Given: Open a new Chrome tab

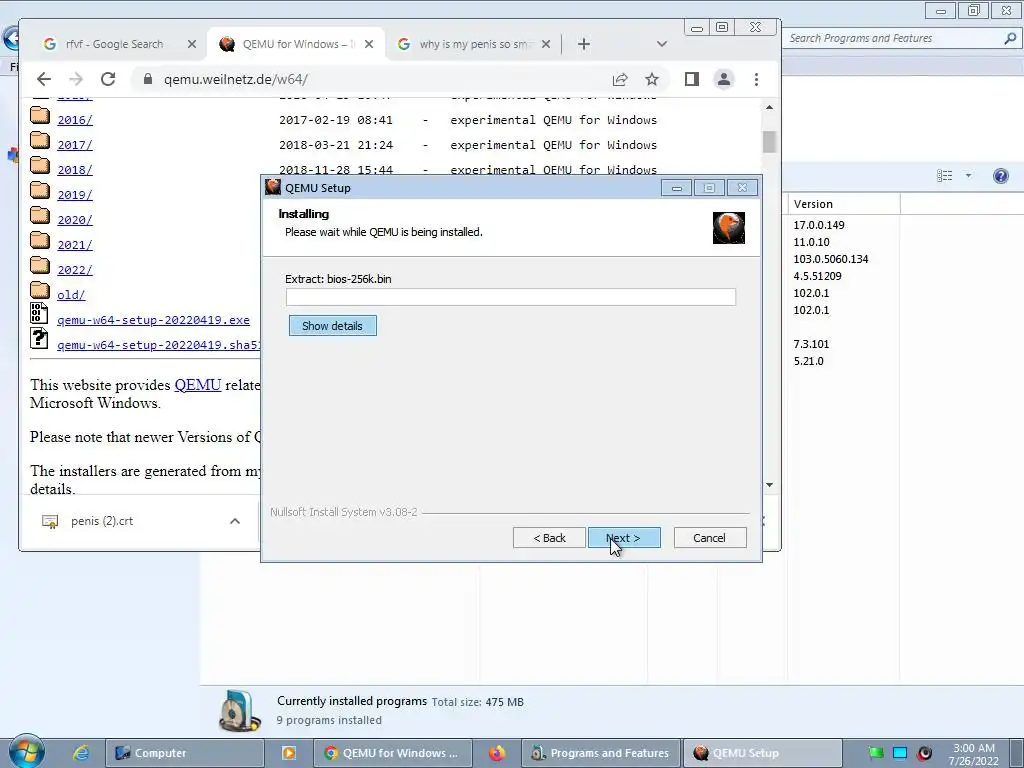Looking at the screenshot, I should click(x=584, y=44).
